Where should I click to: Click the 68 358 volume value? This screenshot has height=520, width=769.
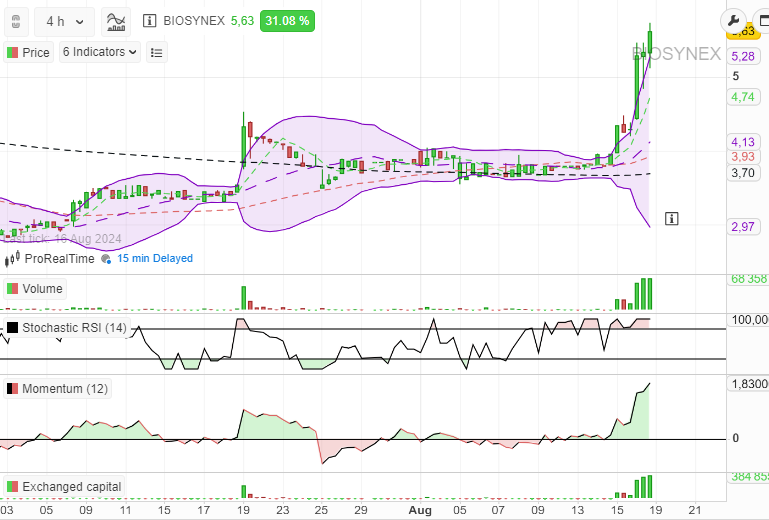(749, 279)
